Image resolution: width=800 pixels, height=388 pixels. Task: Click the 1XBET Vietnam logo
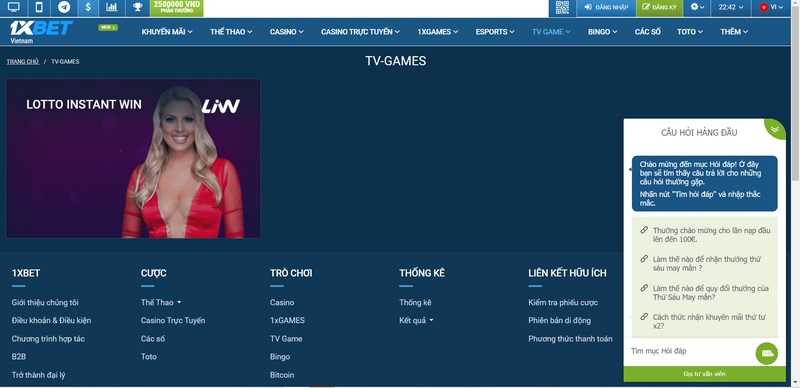(x=41, y=31)
